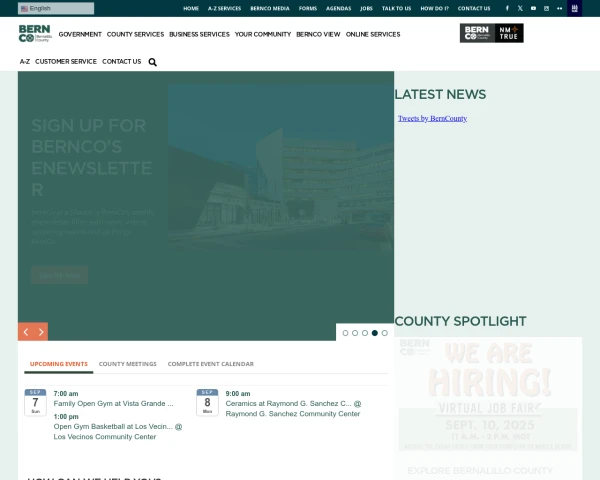This screenshot has width=600, height=480.
Task: Click the dark blue app icon in top bar
Action: click(574, 8)
